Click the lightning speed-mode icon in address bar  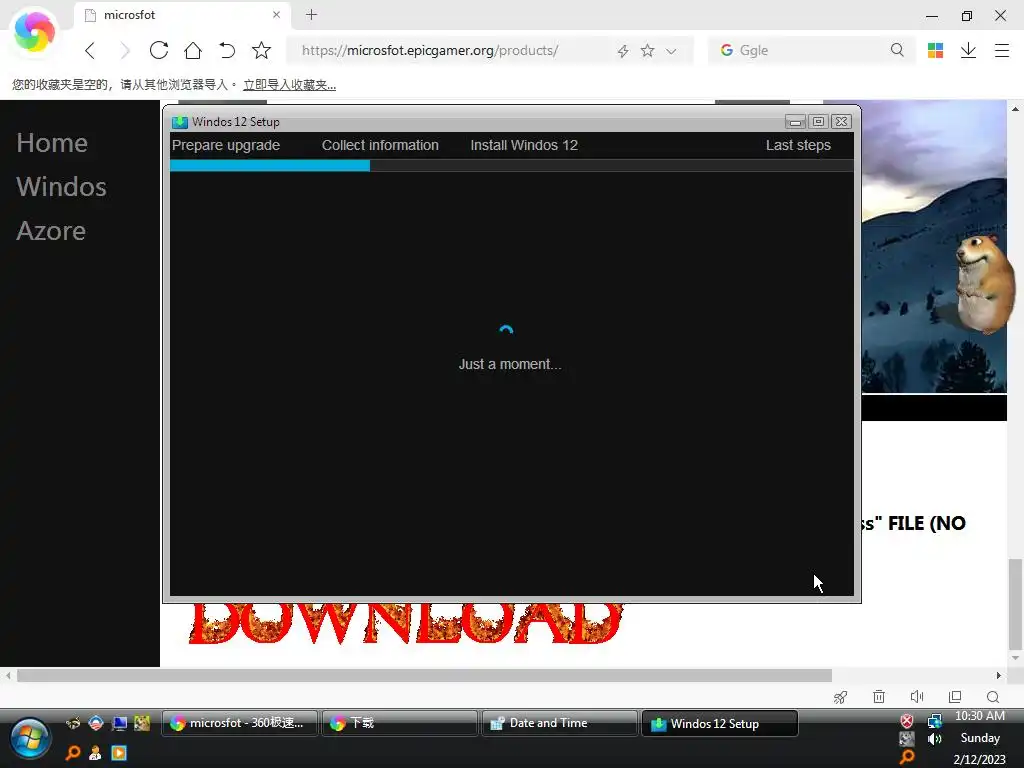pos(623,51)
